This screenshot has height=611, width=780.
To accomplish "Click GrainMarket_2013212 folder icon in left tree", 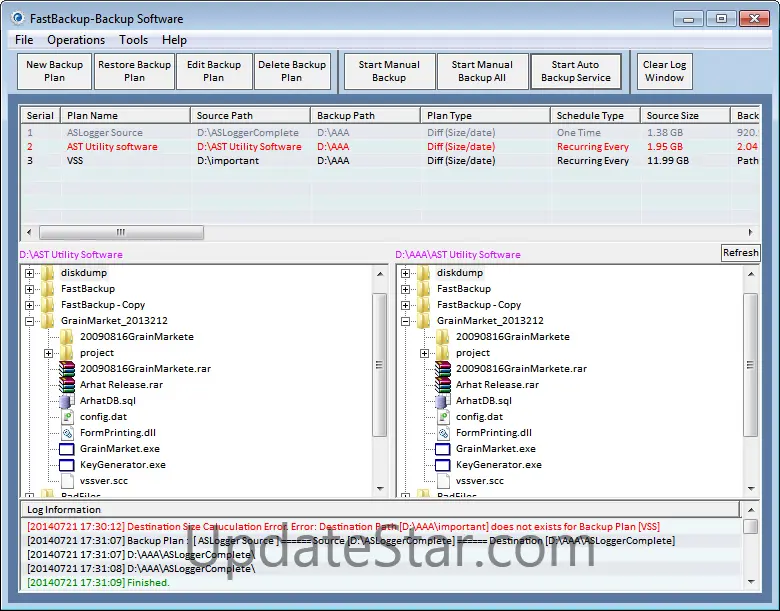I will pos(48,320).
